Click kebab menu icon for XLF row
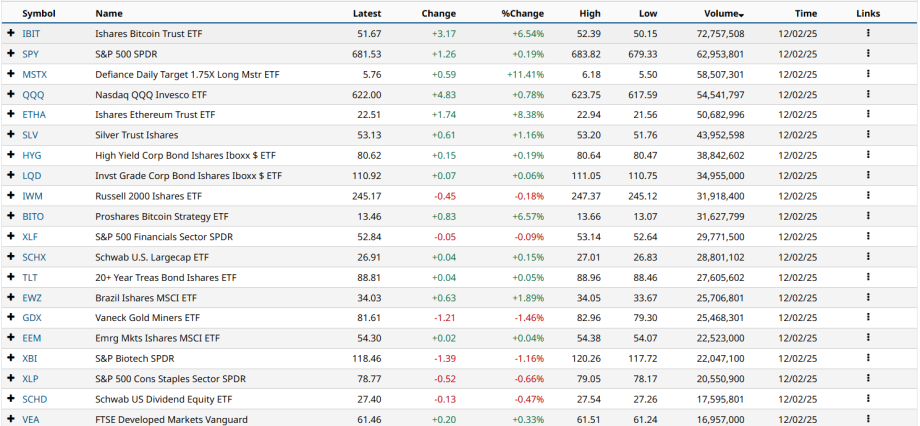 868,236
